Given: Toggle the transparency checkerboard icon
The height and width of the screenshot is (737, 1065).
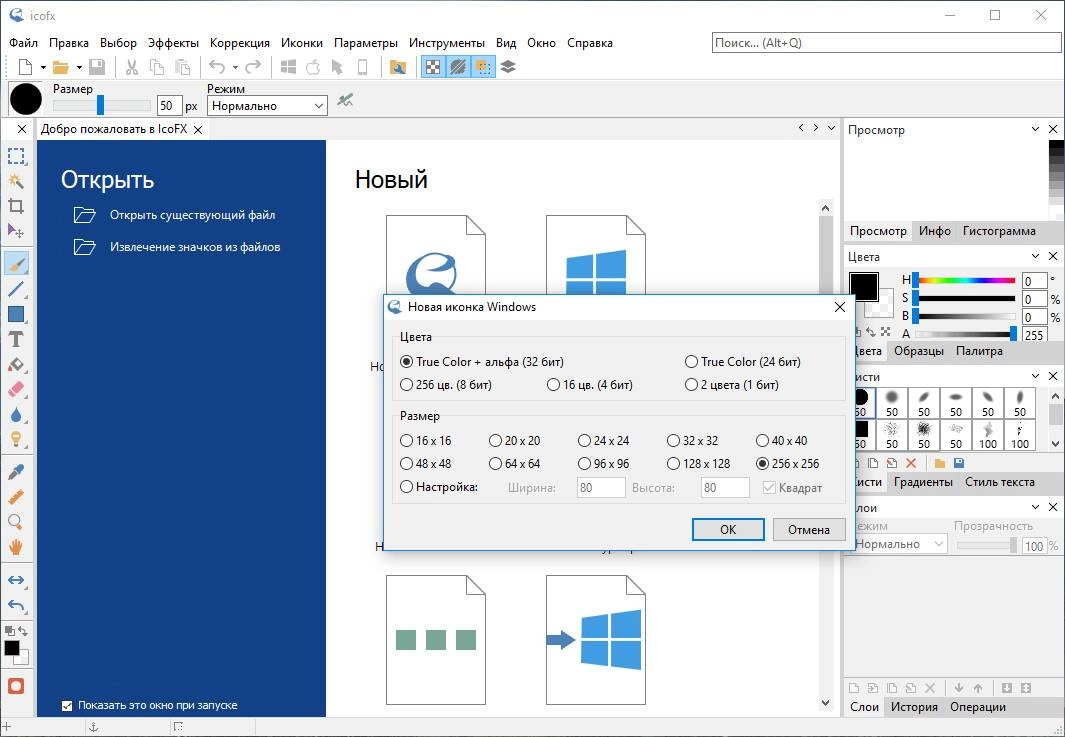Looking at the screenshot, I should [x=433, y=67].
